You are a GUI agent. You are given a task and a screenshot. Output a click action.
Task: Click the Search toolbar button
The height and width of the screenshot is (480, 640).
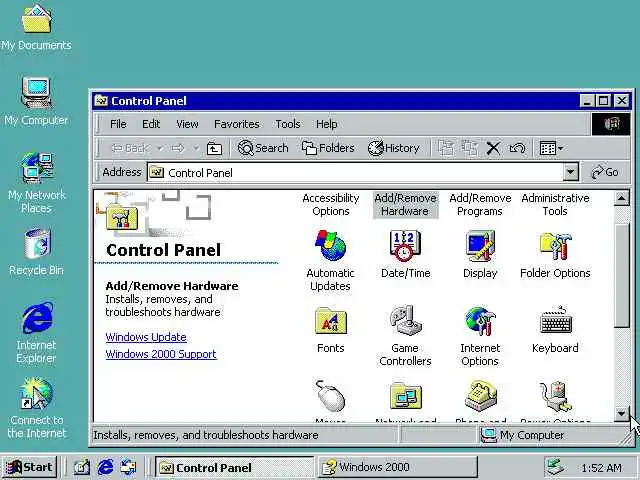263,148
